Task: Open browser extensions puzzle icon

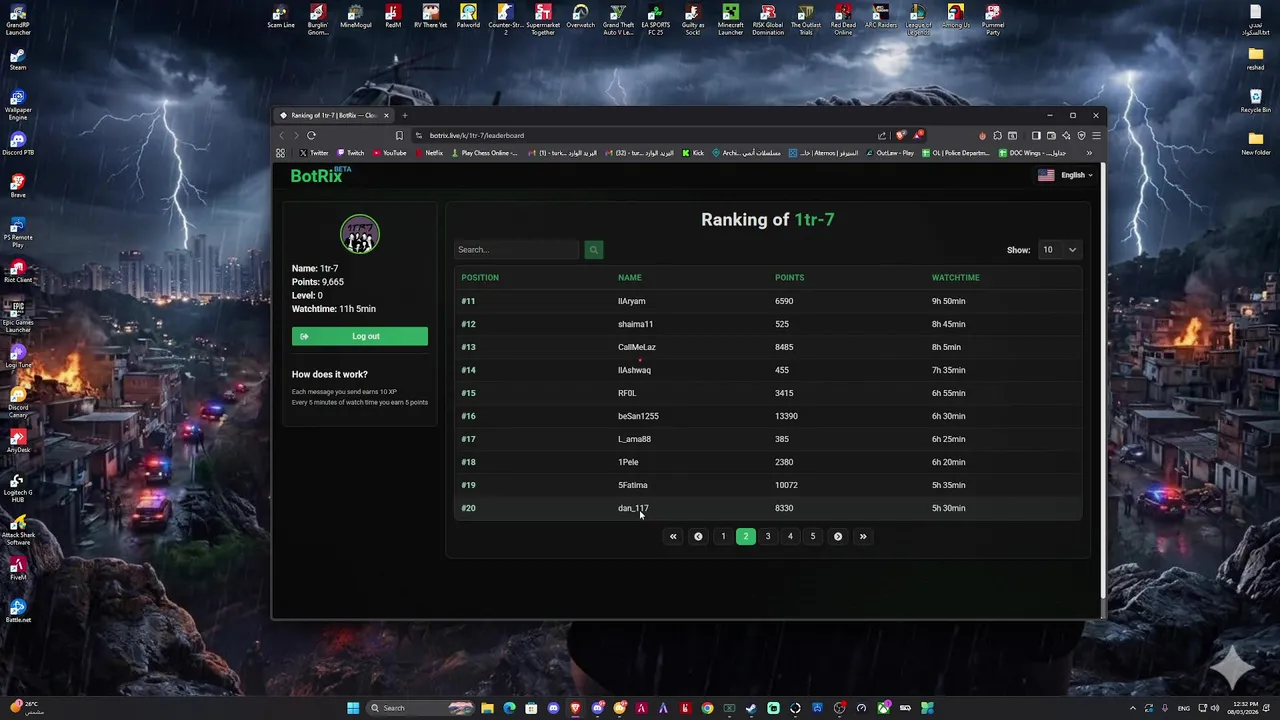Action: 997,135
